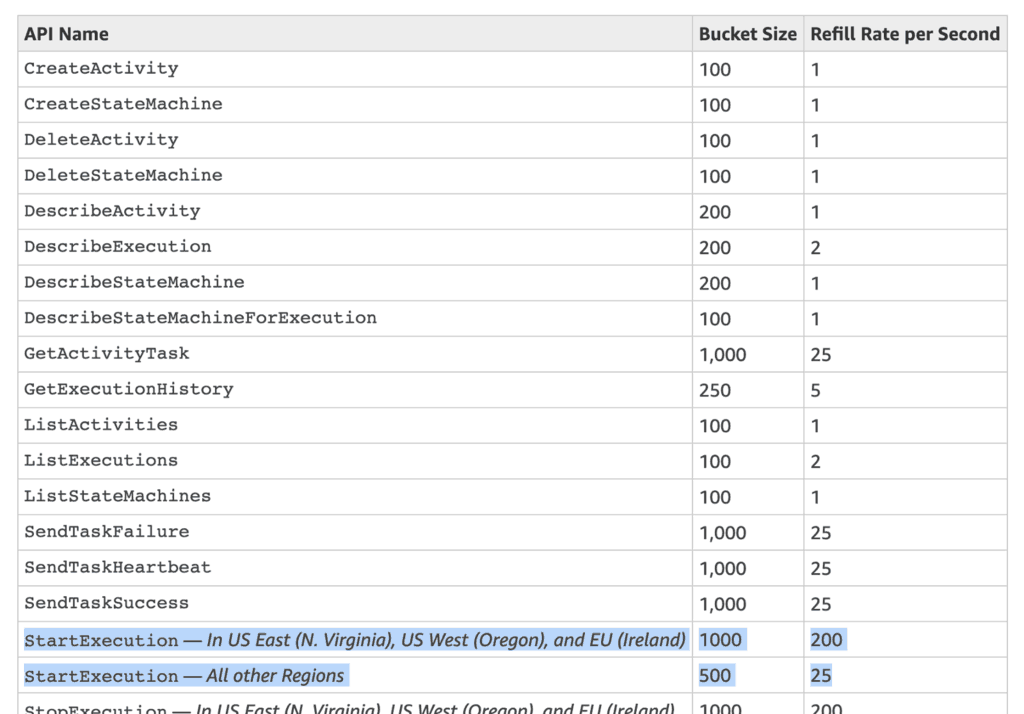Click the API Name column header

click(66, 34)
